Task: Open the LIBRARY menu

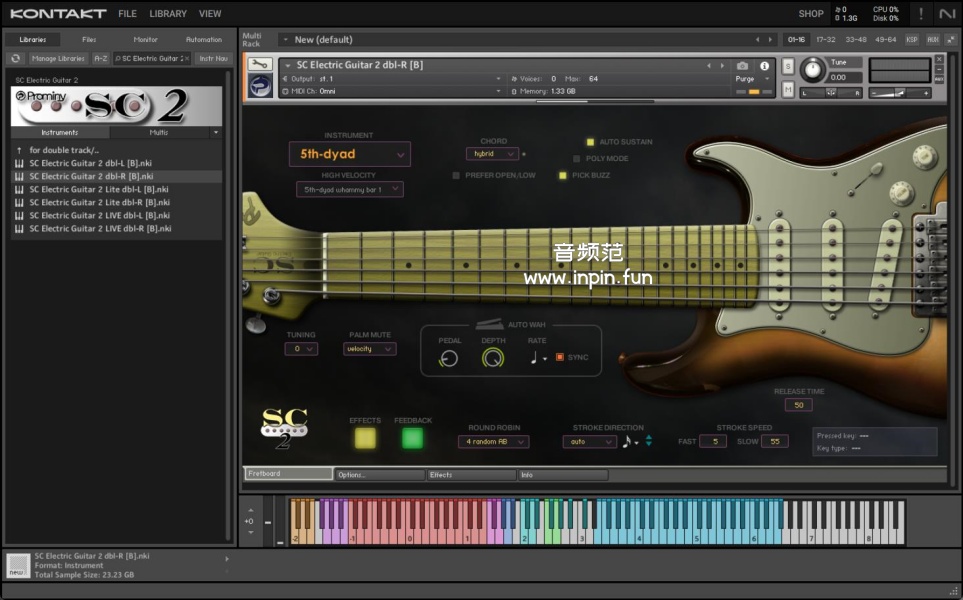Action: (x=167, y=14)
